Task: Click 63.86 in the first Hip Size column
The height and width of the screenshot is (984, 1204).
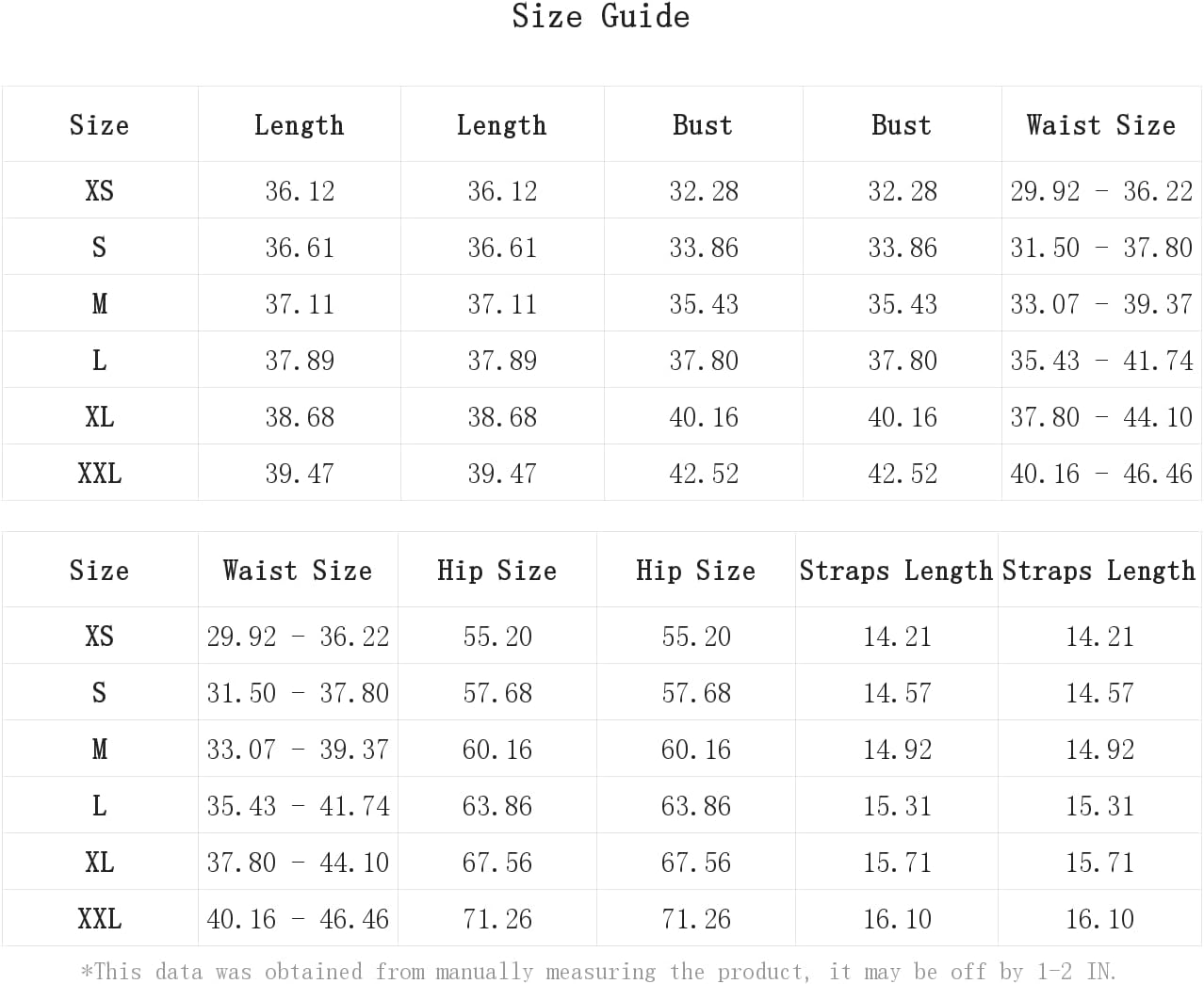Action: click(x=497, y=806)
